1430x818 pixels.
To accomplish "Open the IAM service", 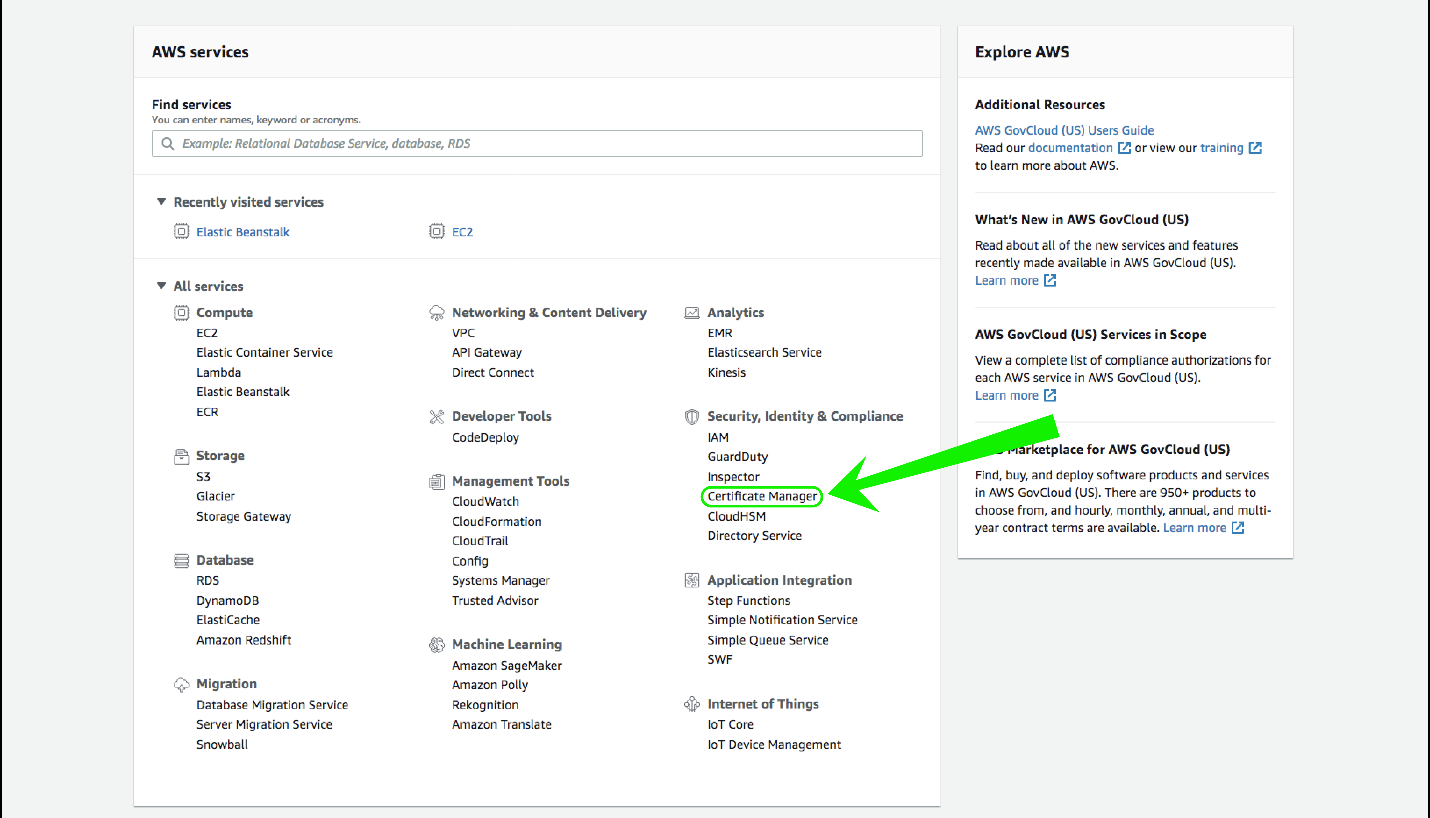I will click(718, 438).
